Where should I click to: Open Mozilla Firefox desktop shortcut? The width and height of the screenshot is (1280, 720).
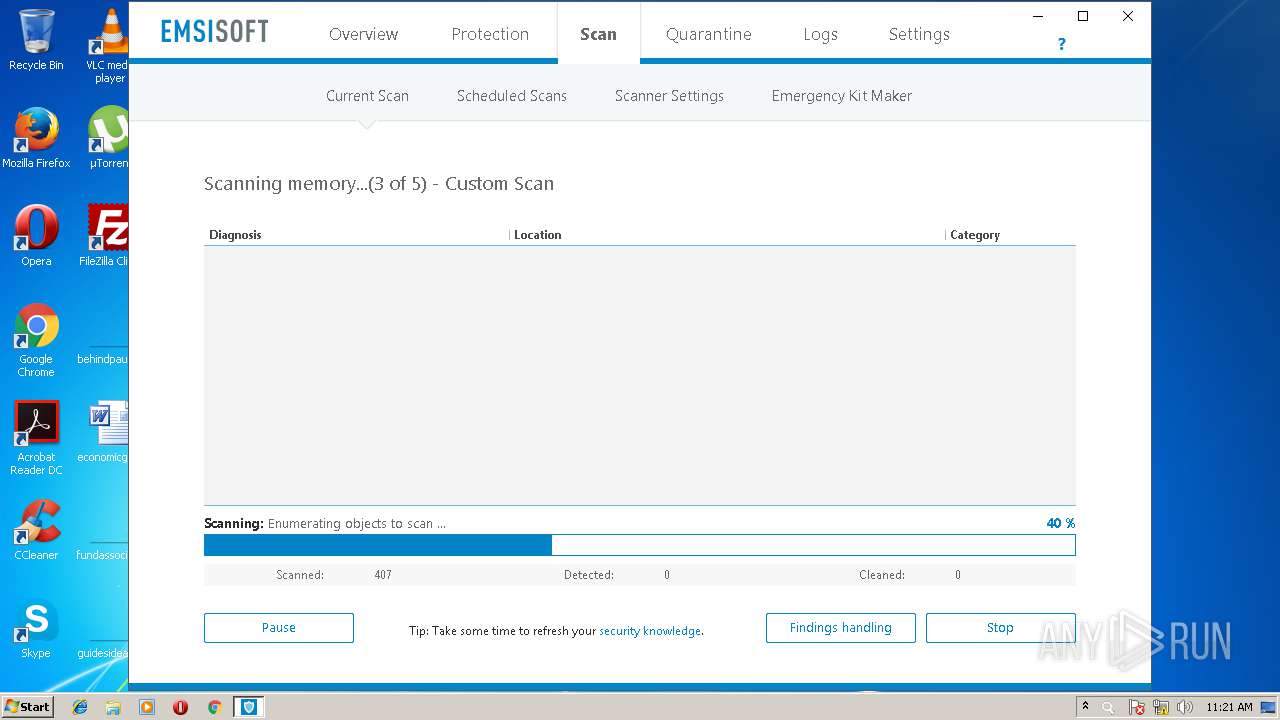[x=36, y=138]
